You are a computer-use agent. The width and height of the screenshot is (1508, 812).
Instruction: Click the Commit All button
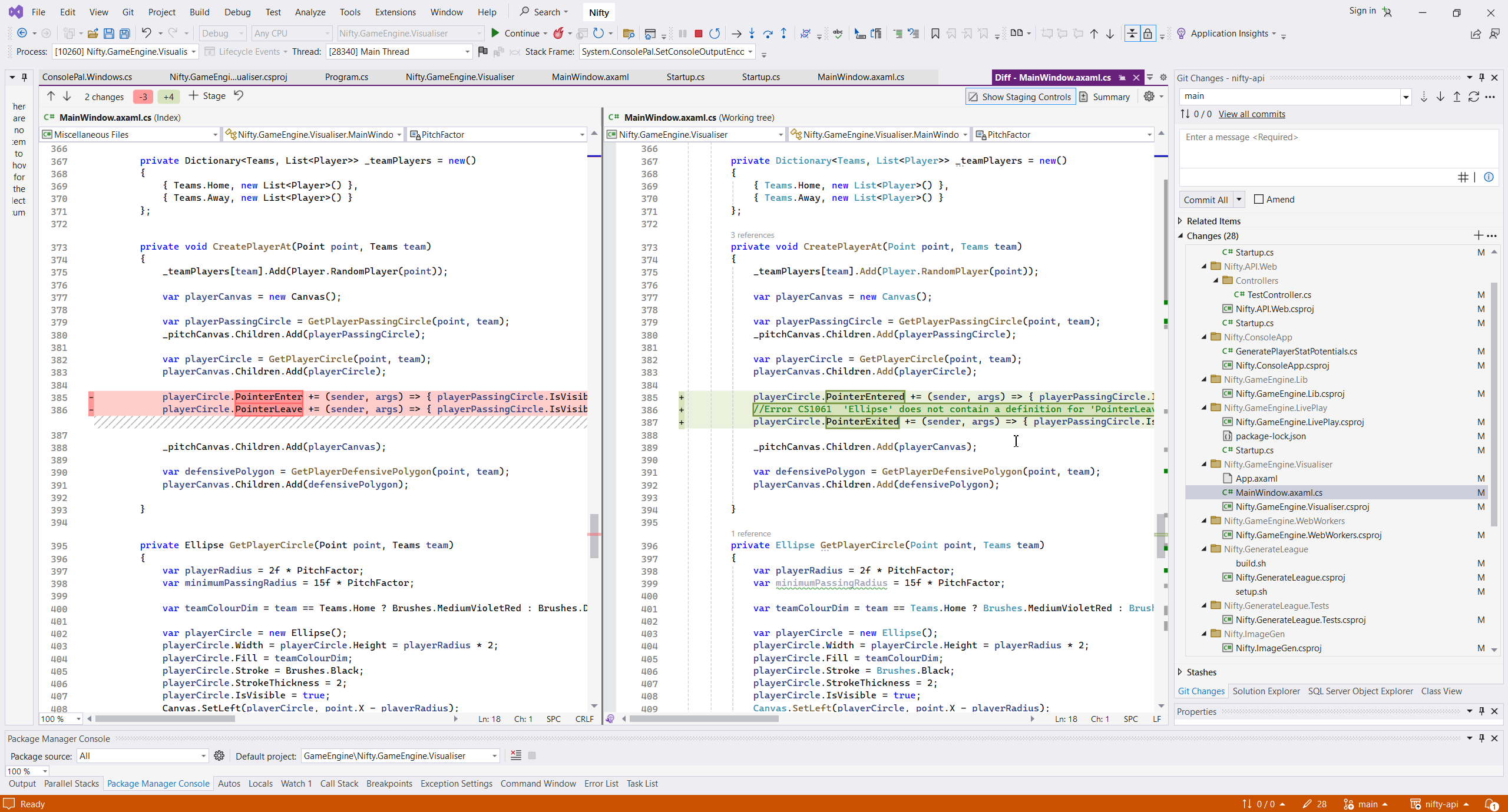click(1205, 200)
